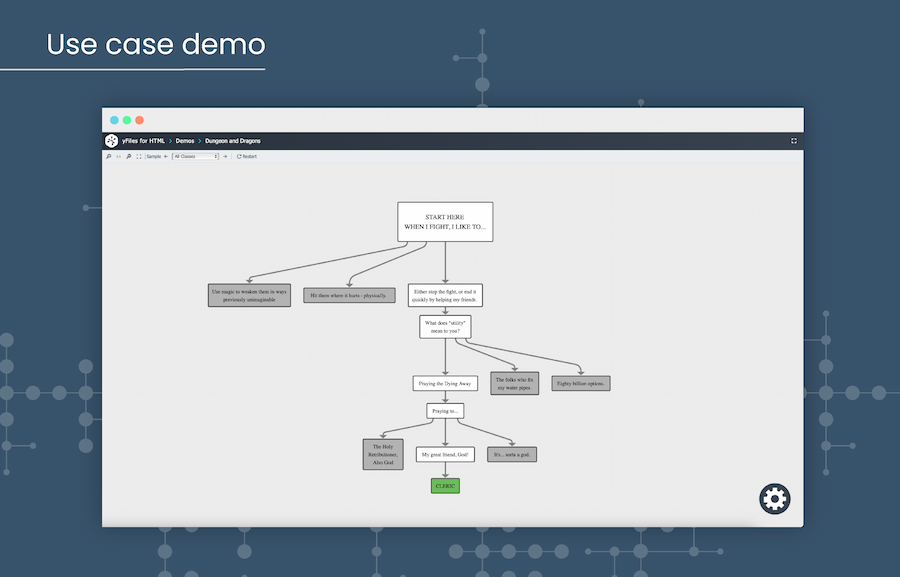Toggle fullscreen mode in the header

click(x=794, y=141)
